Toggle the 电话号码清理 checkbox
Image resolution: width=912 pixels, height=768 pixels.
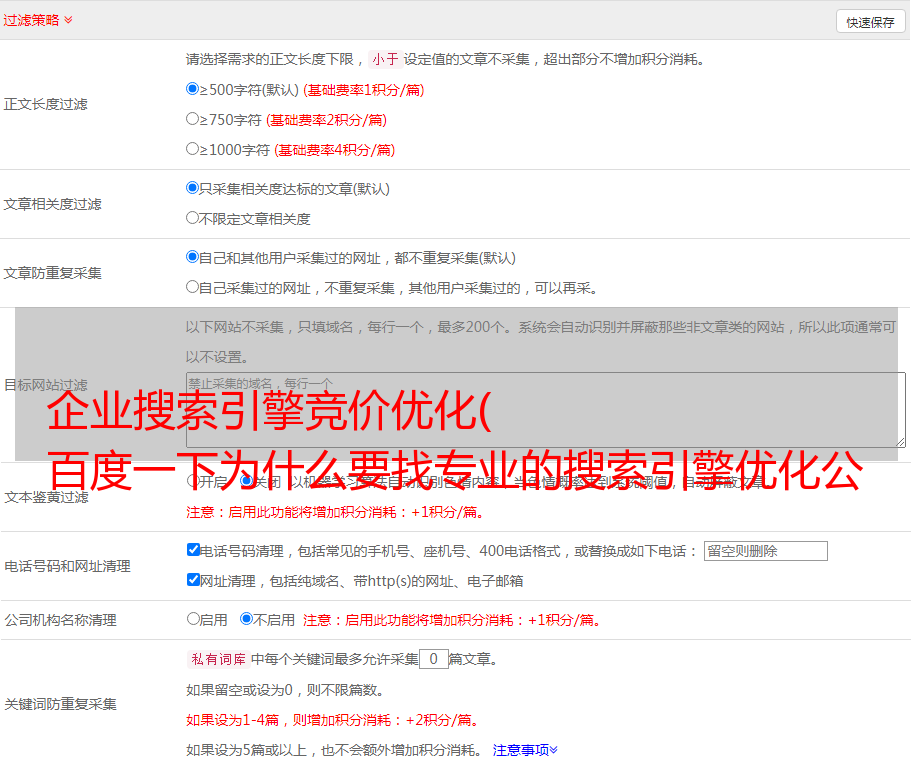[x=193, y=550]
